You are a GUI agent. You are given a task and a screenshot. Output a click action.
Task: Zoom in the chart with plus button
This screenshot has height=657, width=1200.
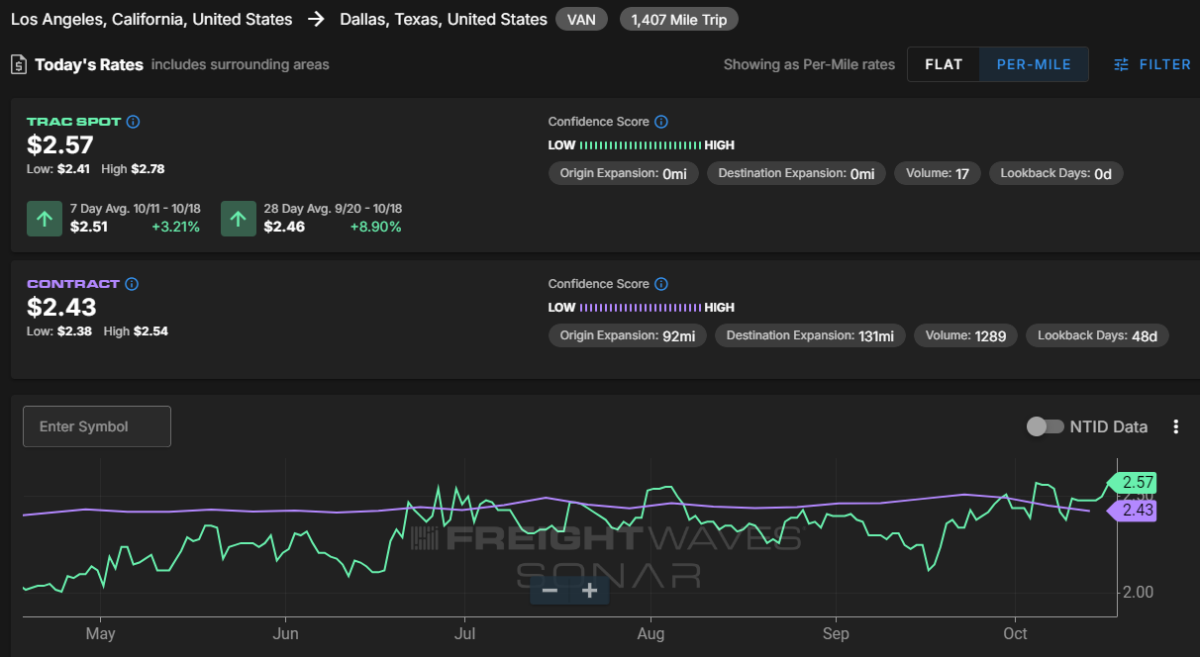[x=589, y=591]
